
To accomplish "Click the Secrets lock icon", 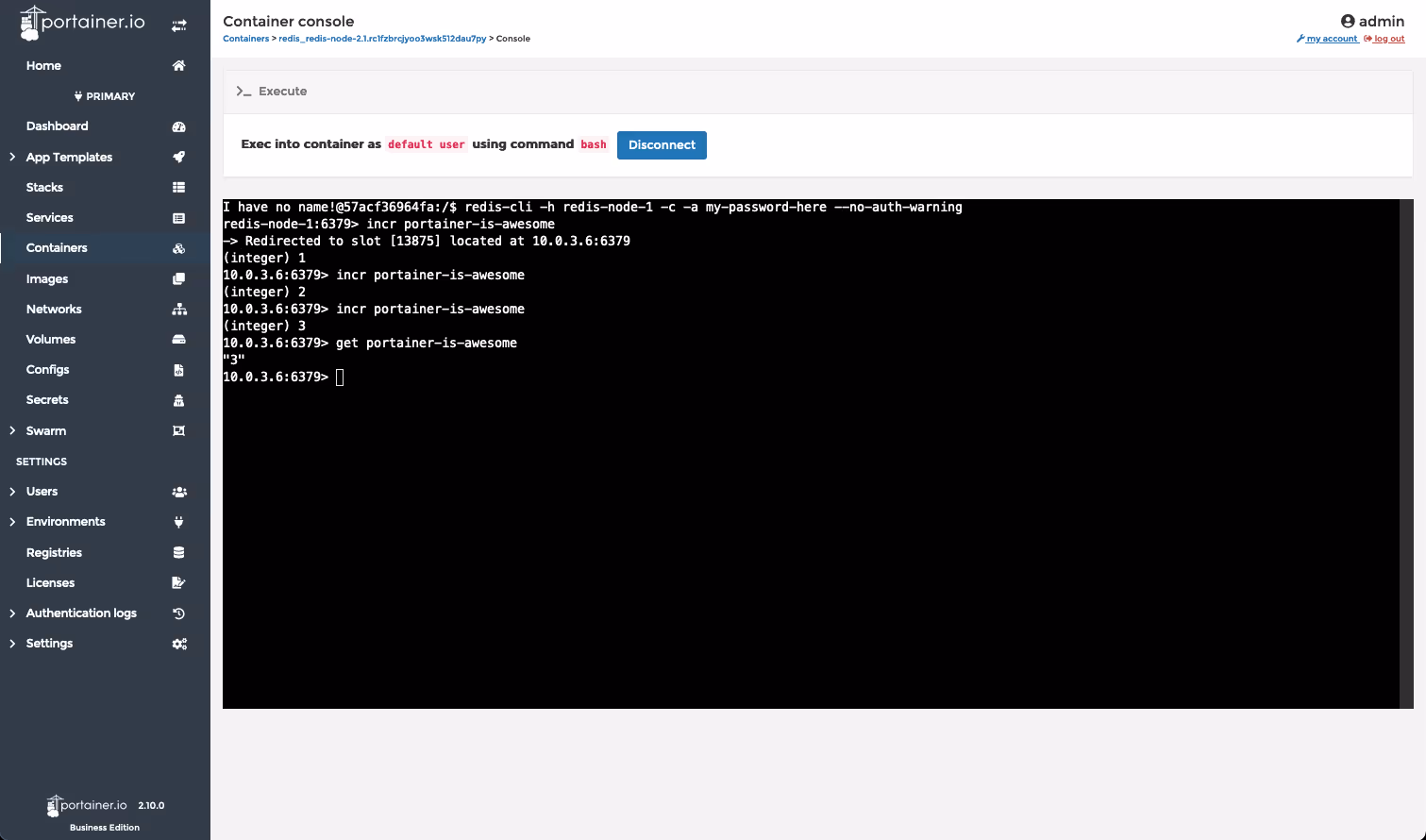I will click(178, 400).
